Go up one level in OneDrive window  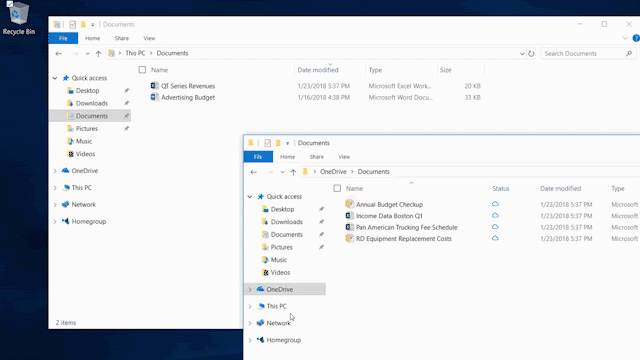click(293, 172)
